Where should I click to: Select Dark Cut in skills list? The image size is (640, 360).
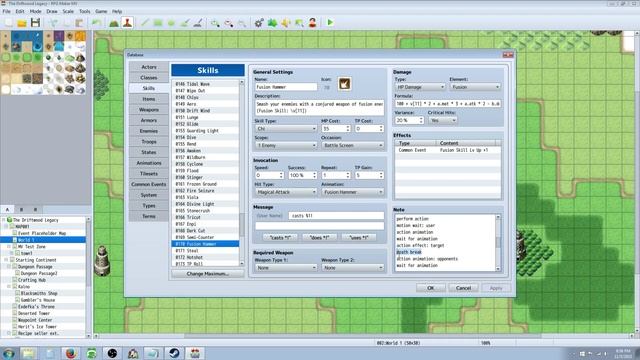click(205, 231)
